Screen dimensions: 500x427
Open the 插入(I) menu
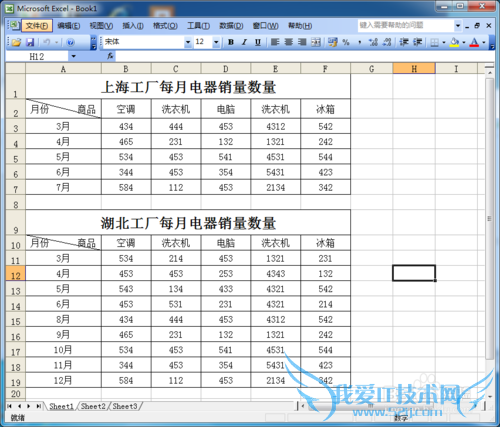pos(133,25)
